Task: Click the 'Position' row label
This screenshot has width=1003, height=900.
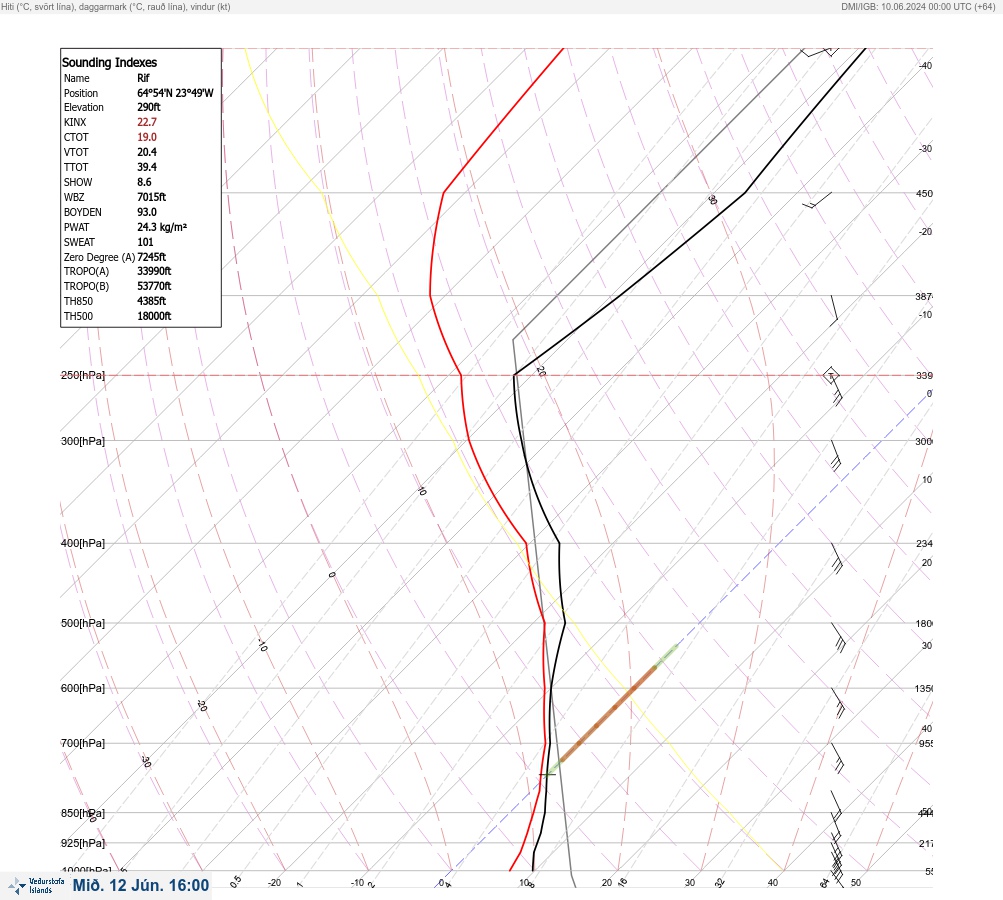Action: 81,93
